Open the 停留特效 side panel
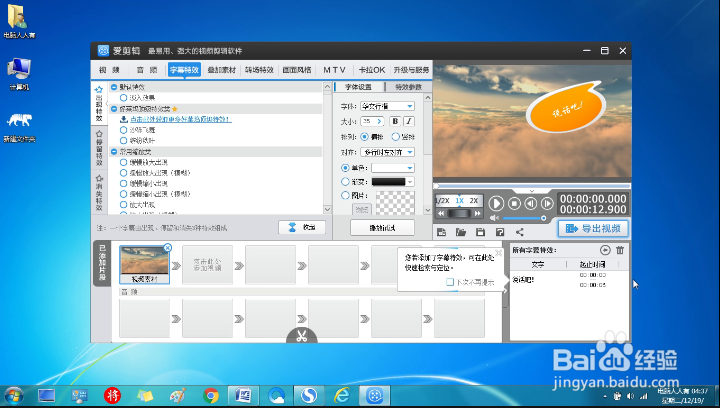The image size is (720, 408). point(99,148)
